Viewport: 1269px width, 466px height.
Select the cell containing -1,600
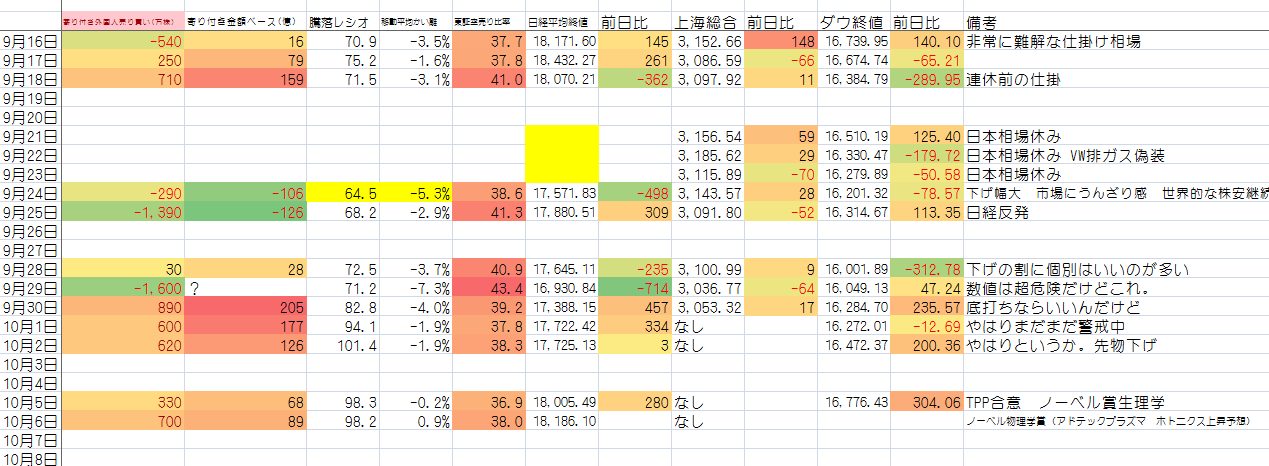[122, 288]
